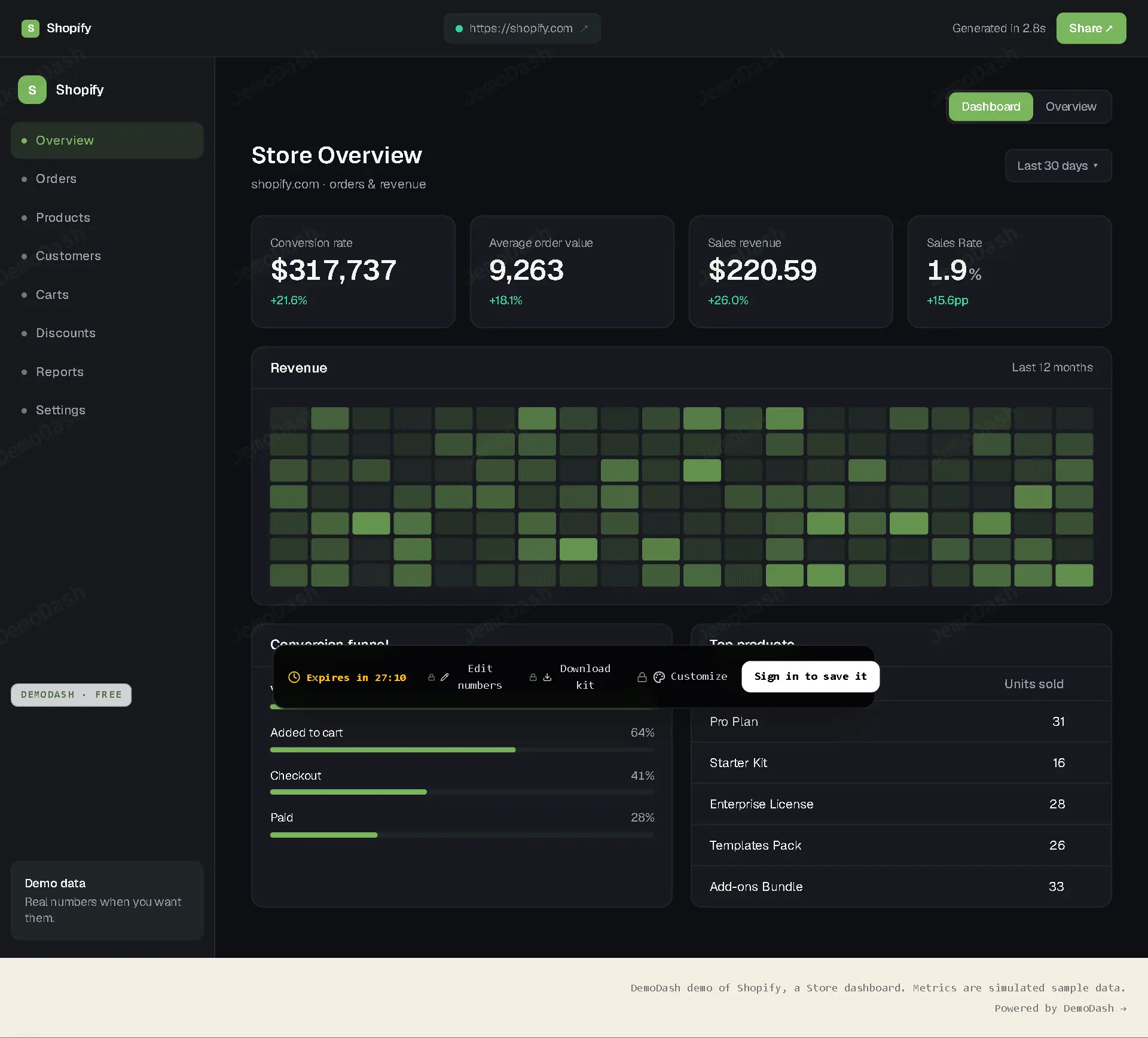The image size is (1148, 1038).
Task: Click the external arrow icon beside shopify.com URL
Action: (x=585, y=28)
